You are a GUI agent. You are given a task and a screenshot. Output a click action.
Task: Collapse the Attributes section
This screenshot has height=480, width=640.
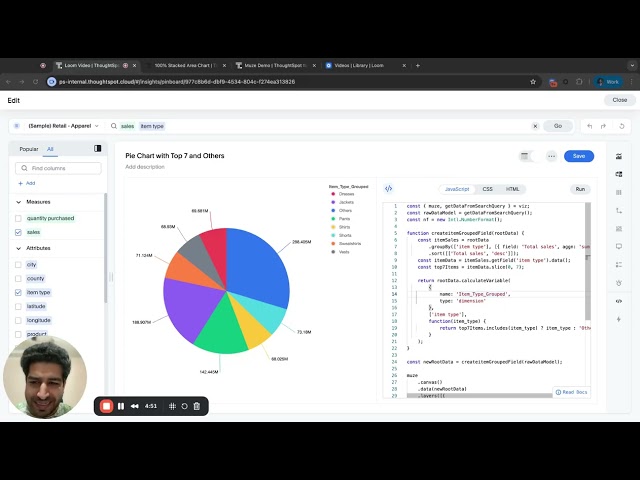18,247
